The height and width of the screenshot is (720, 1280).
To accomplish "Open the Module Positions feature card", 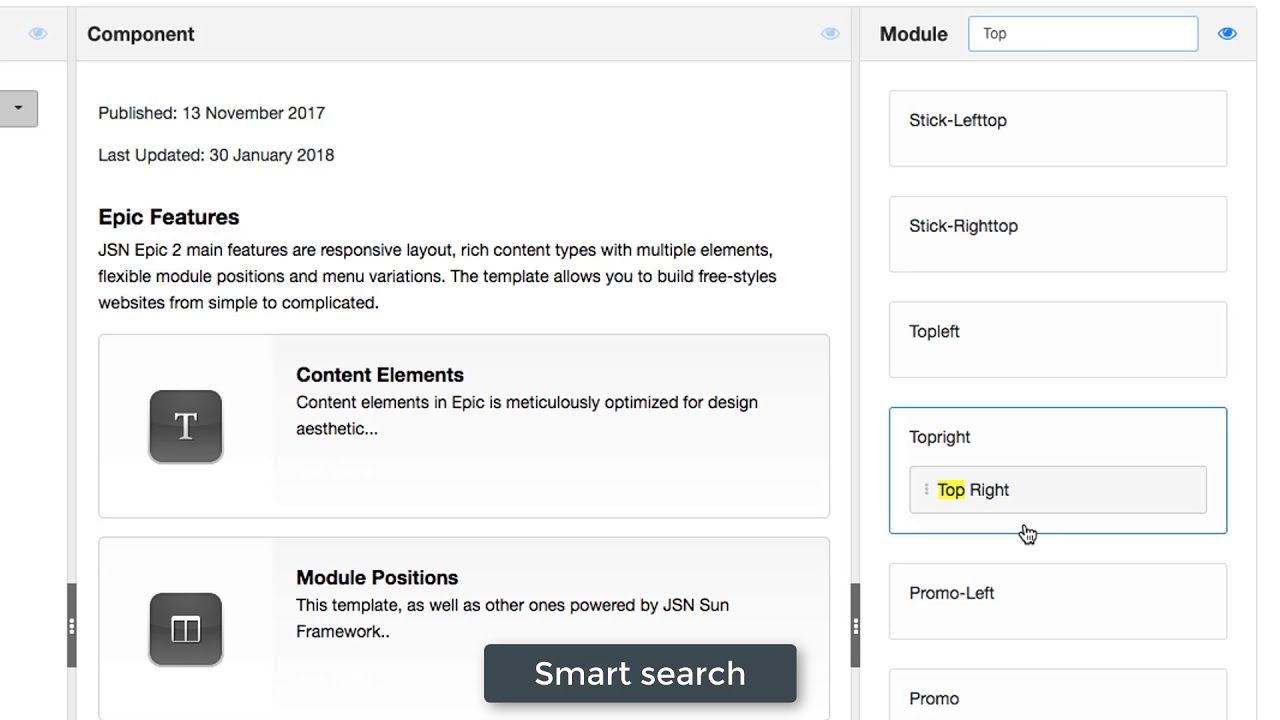I will [464, 628].
